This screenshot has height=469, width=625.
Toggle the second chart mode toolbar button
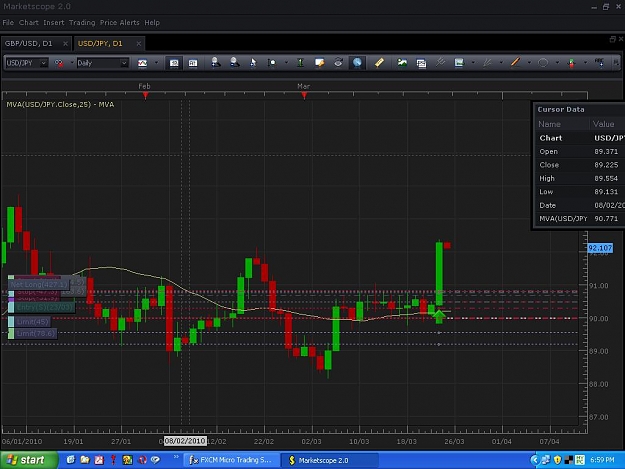click(193, 63)
